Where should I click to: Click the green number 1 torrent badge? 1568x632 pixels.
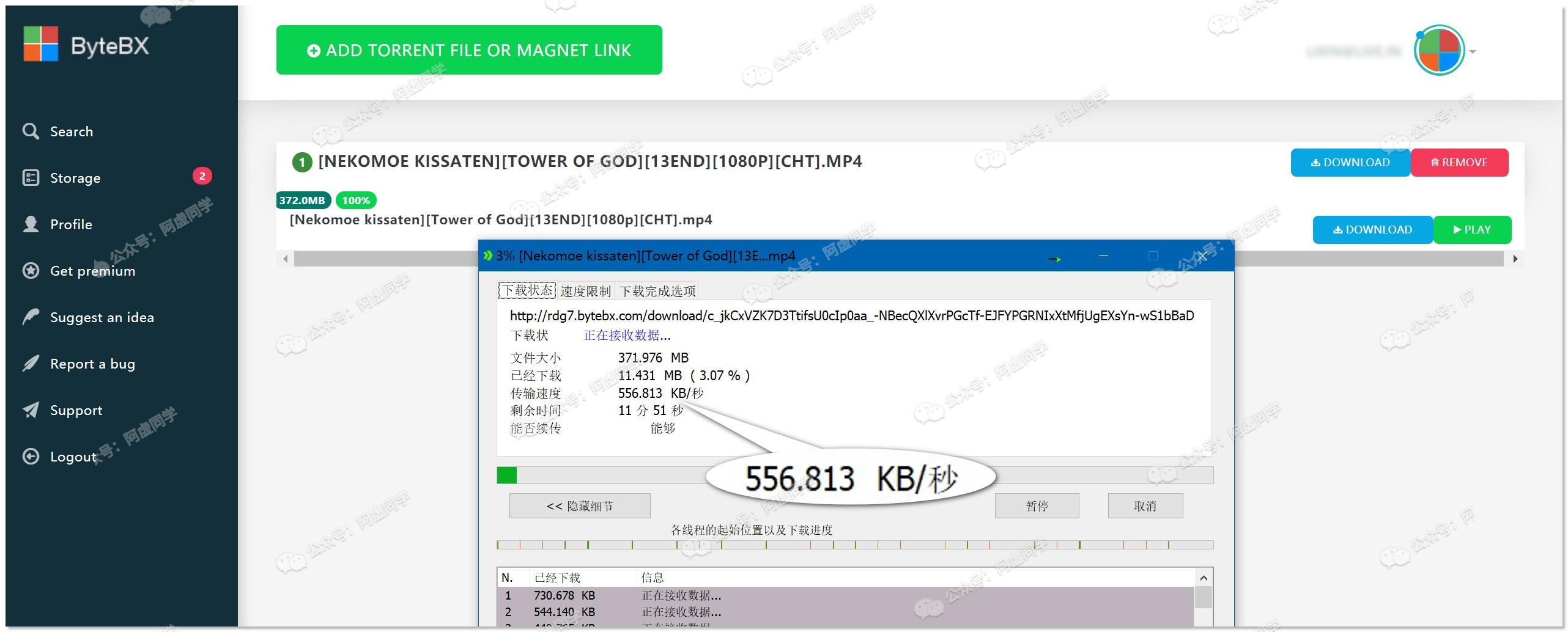[302, 162]
